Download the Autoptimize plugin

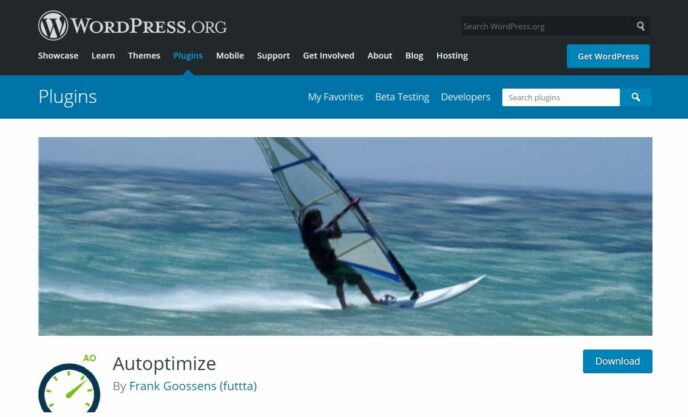tap(617, 361)
